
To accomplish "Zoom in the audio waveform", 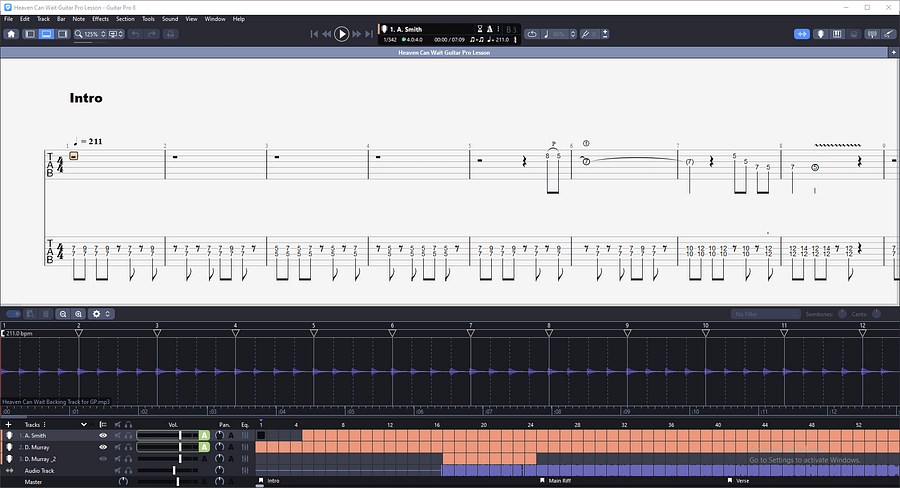I will click(79, 314).
